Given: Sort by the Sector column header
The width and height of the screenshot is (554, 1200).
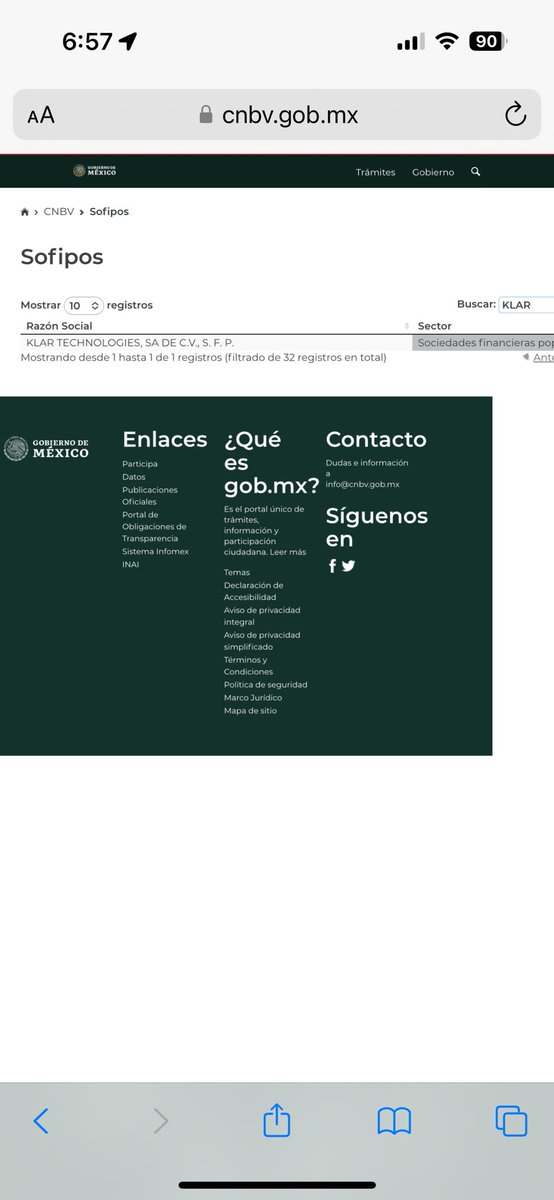Looking at the screenshot, I should (483, 326).
